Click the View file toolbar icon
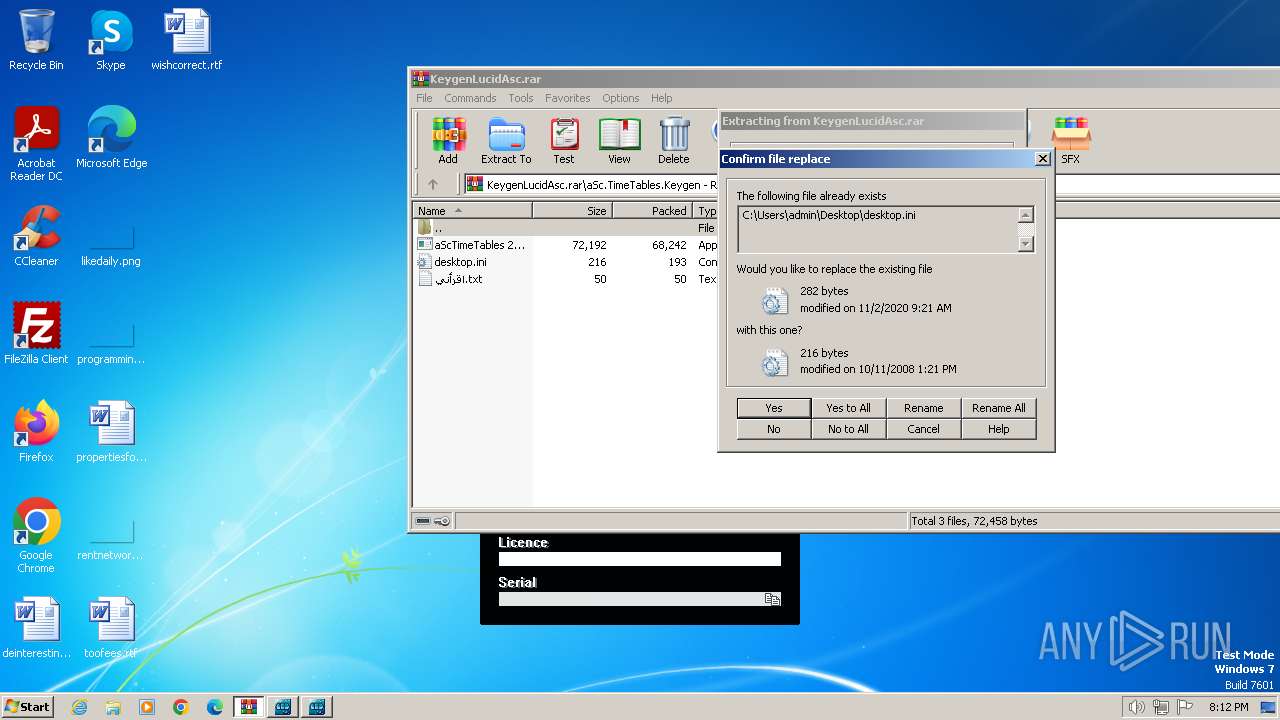 point(619,139)
